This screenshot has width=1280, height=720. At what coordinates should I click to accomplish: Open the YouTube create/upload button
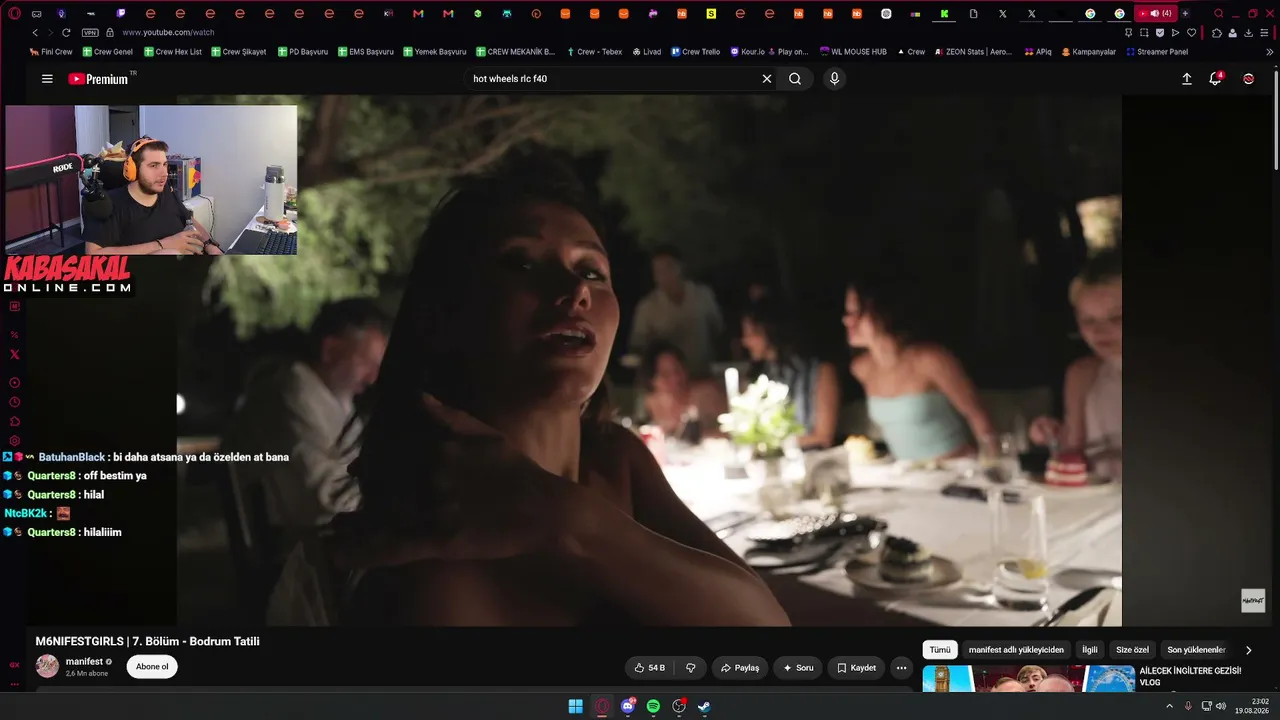1187,79
